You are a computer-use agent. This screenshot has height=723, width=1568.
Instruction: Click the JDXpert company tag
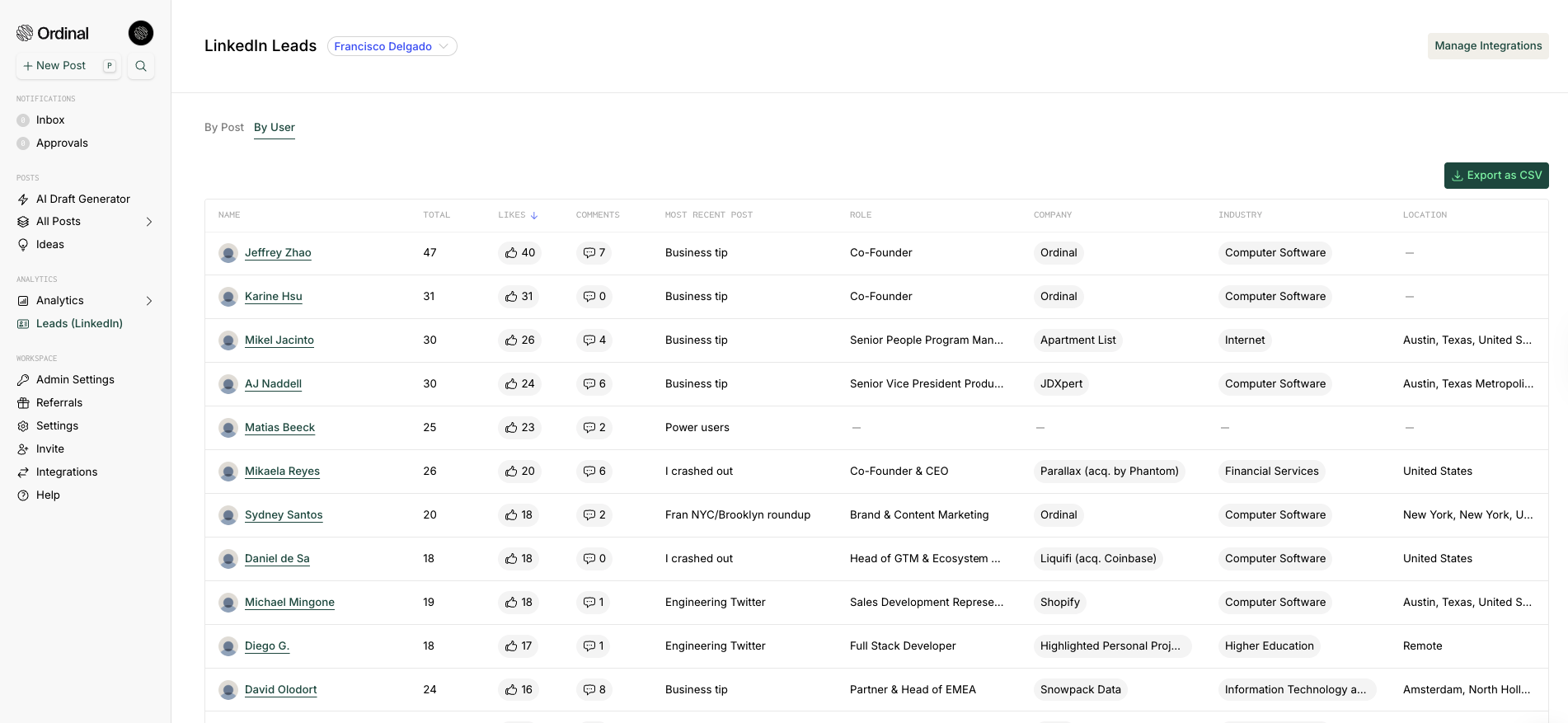coord(1061,384)
